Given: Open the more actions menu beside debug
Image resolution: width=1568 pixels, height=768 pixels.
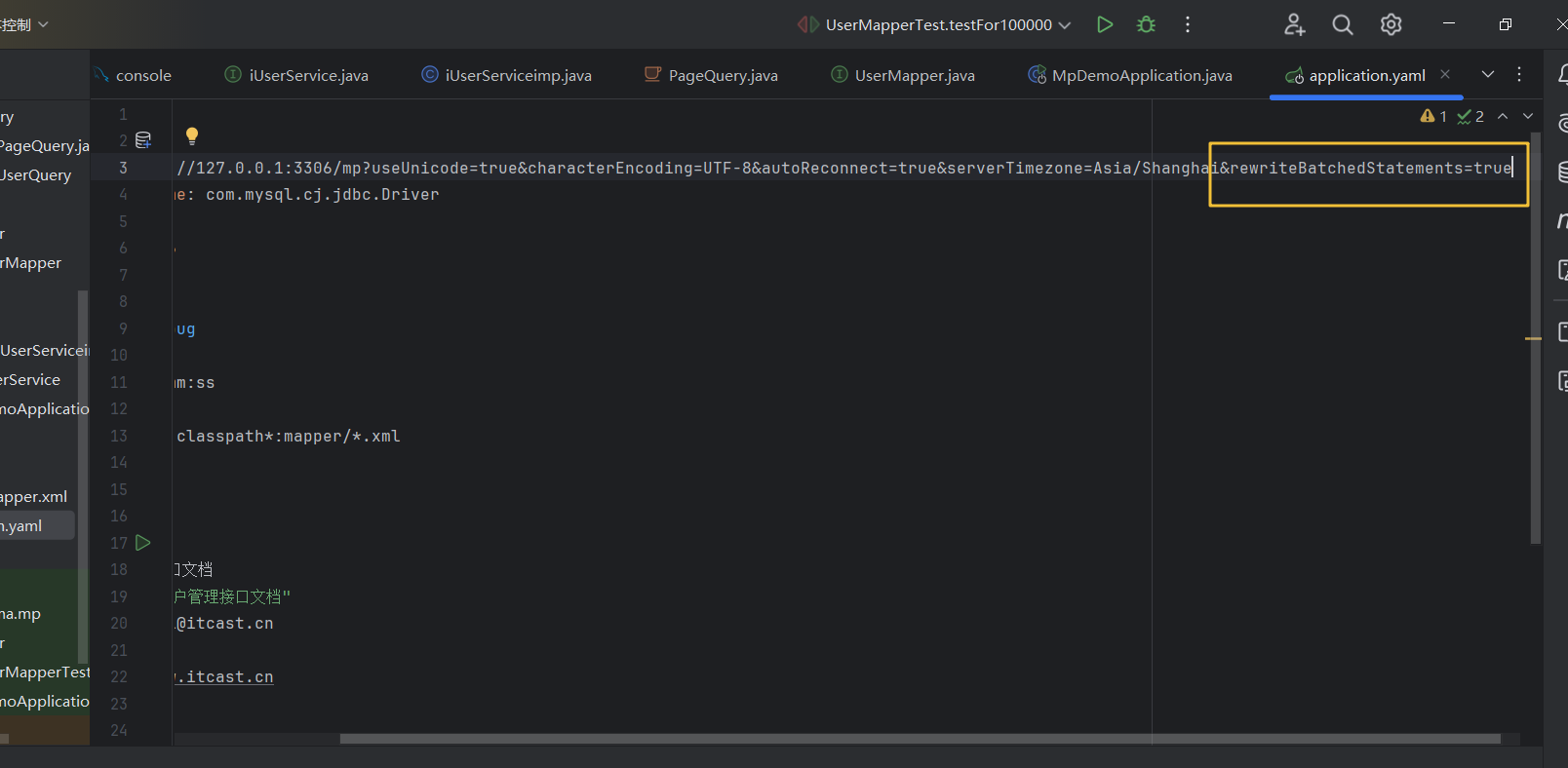Looking at the screenshot, I should tap(1187, 24).
